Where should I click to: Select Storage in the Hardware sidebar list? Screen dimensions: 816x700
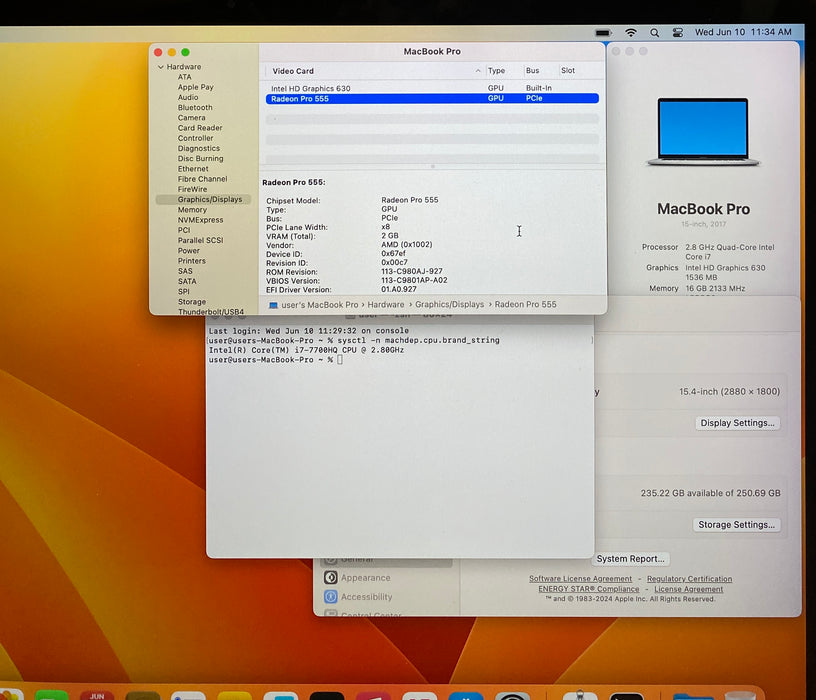(x=192, y=301)
